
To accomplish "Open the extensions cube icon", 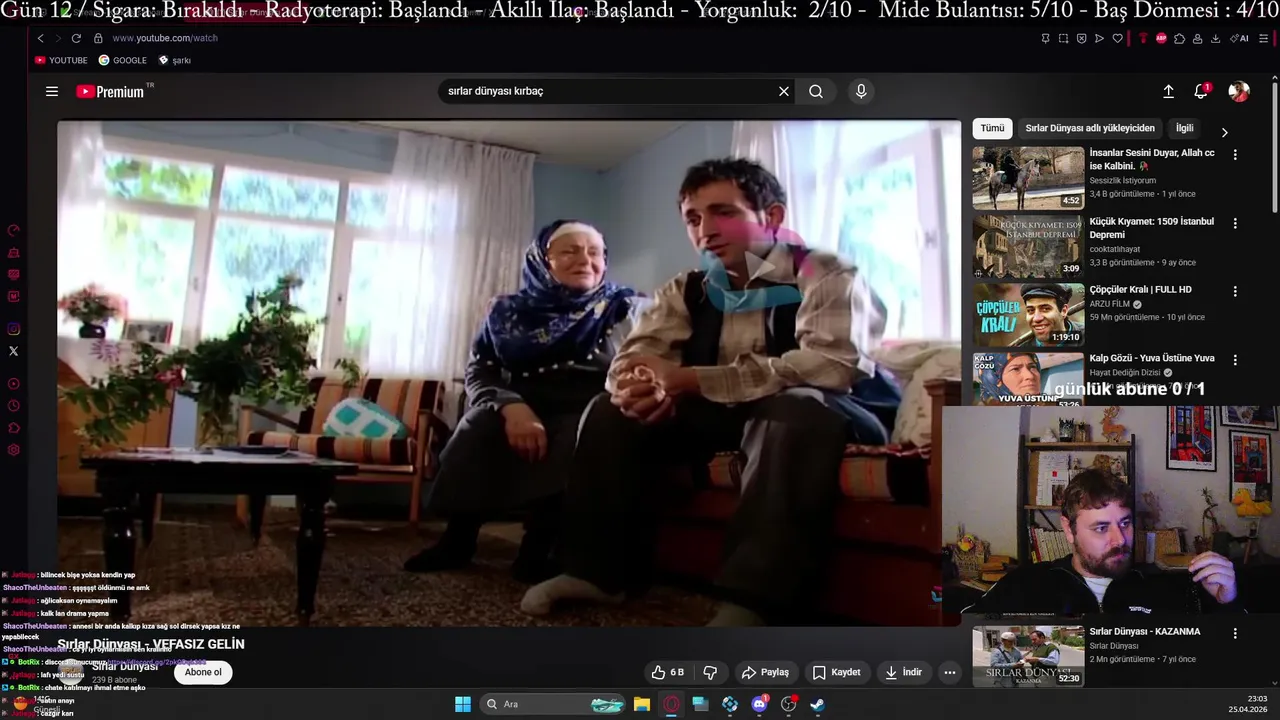I will [x=1179, y=38].
